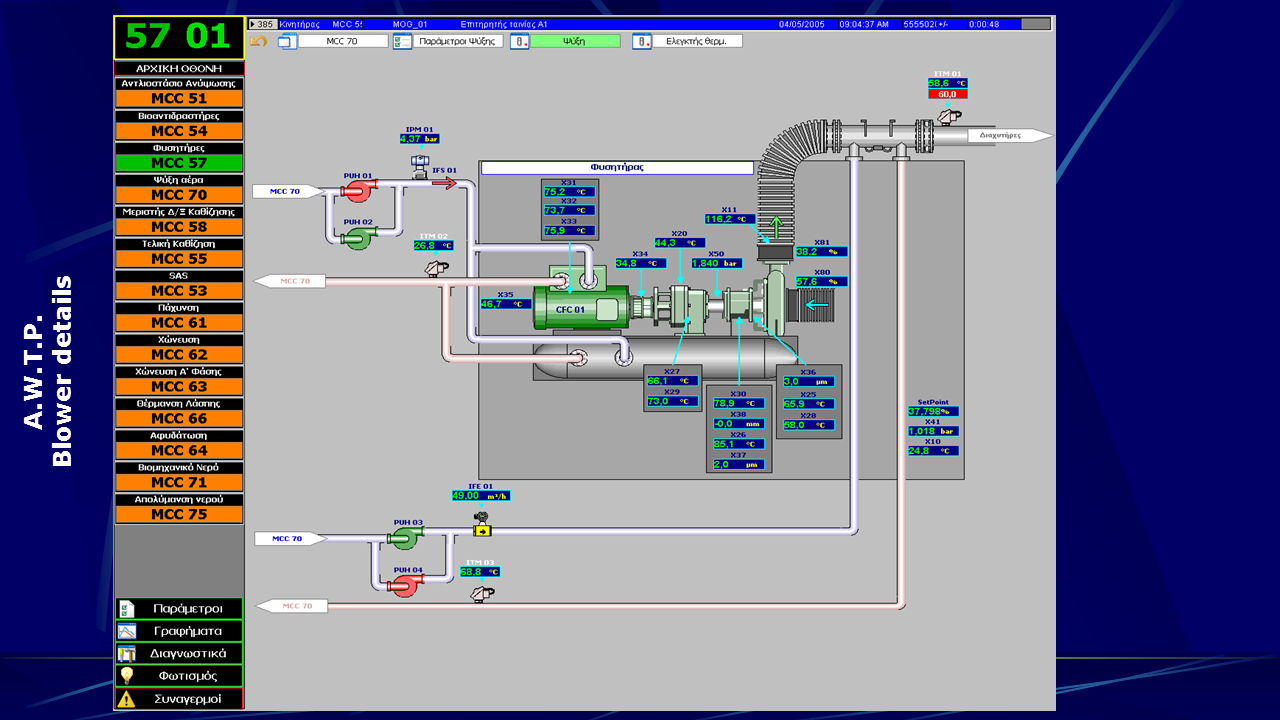Select the CFC 01 green motor
The width and height of the screenshot is (1280, 720).
pyautogui.click(x=580, y=308)
